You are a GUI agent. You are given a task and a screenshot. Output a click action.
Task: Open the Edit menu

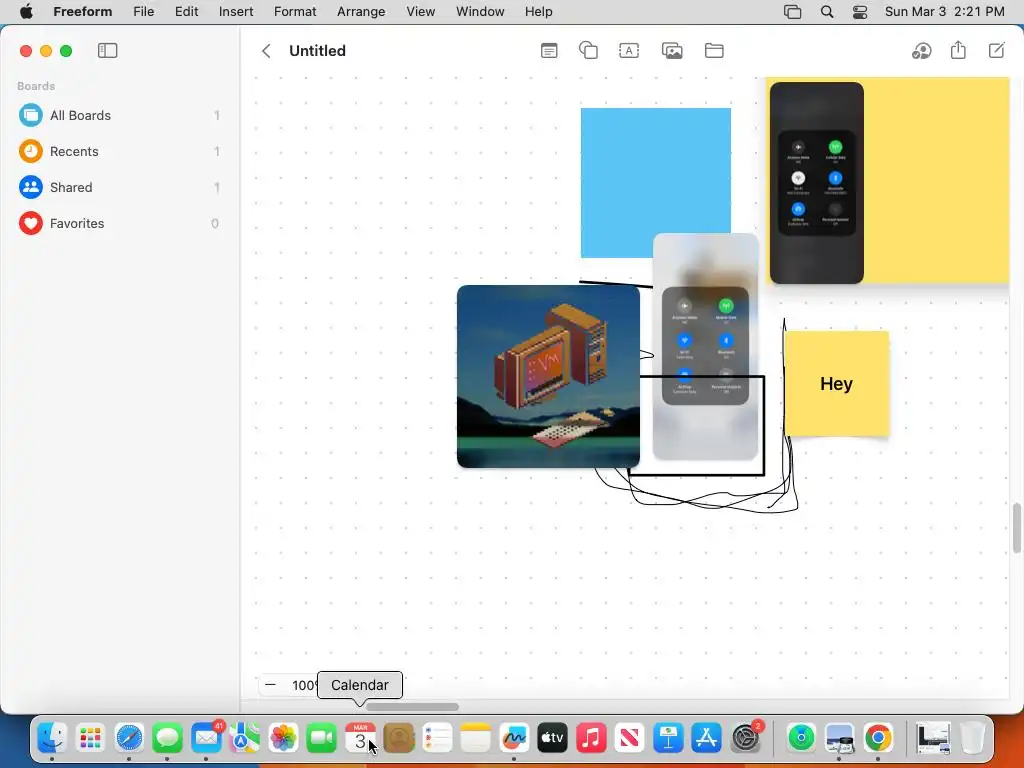click(x=186, y=12)
